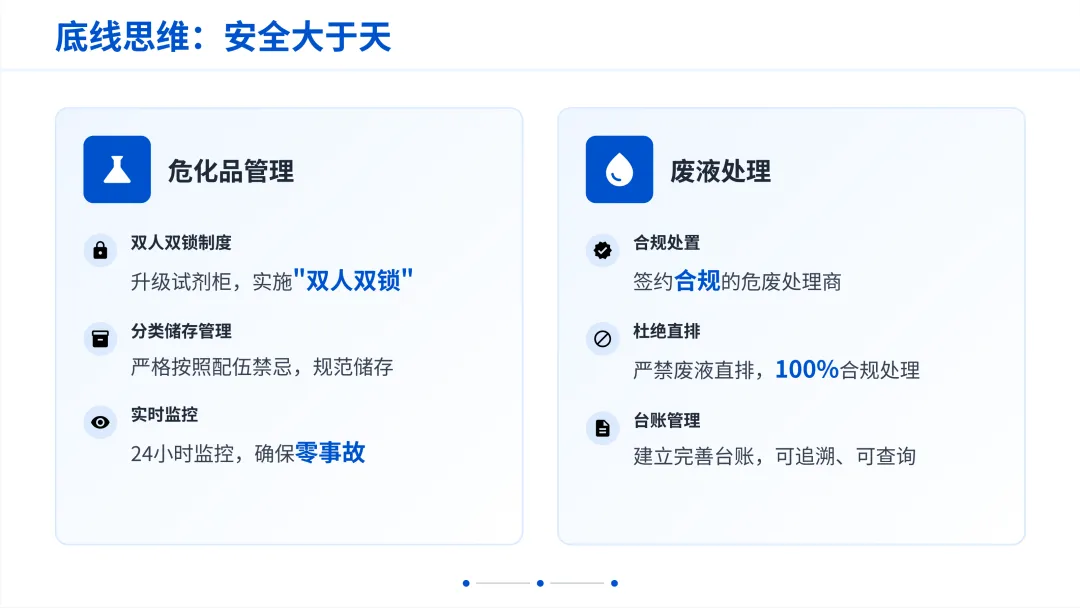
Task: Jump to the last pagination dot
Action: [614, 583]
